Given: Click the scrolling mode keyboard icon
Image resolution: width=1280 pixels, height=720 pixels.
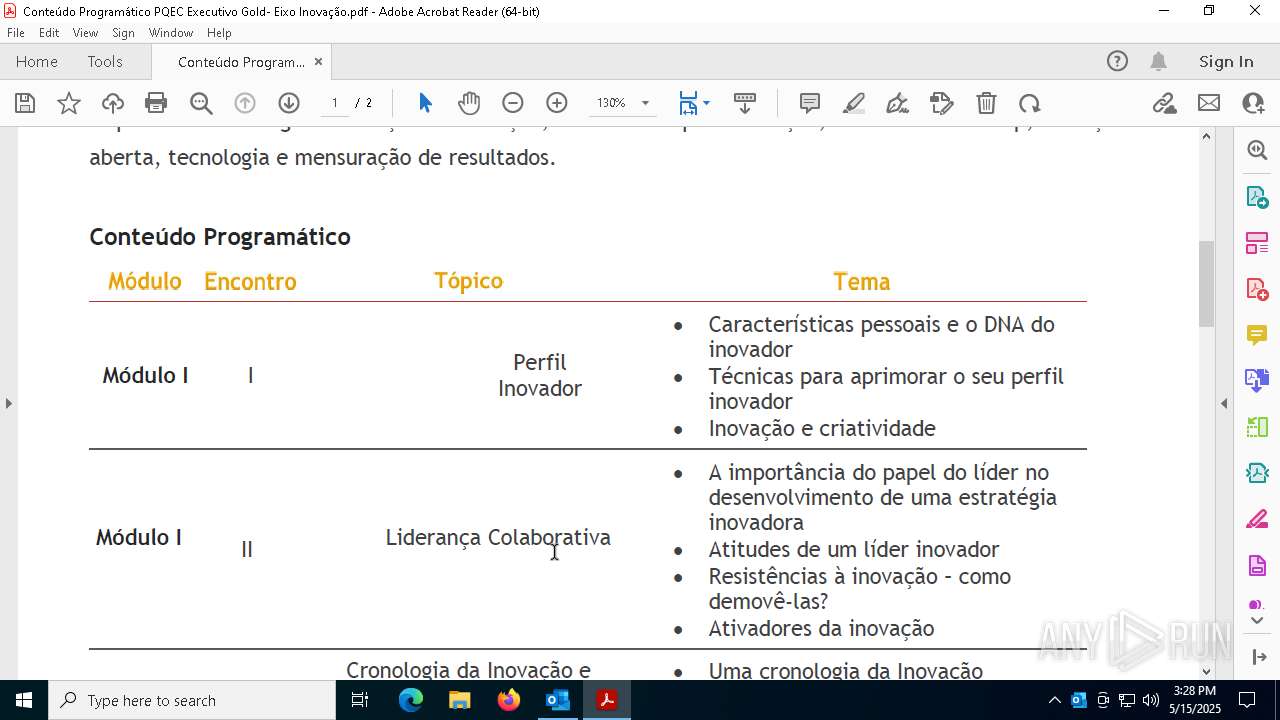Looking at the screenshot, I should pos(745,103).
